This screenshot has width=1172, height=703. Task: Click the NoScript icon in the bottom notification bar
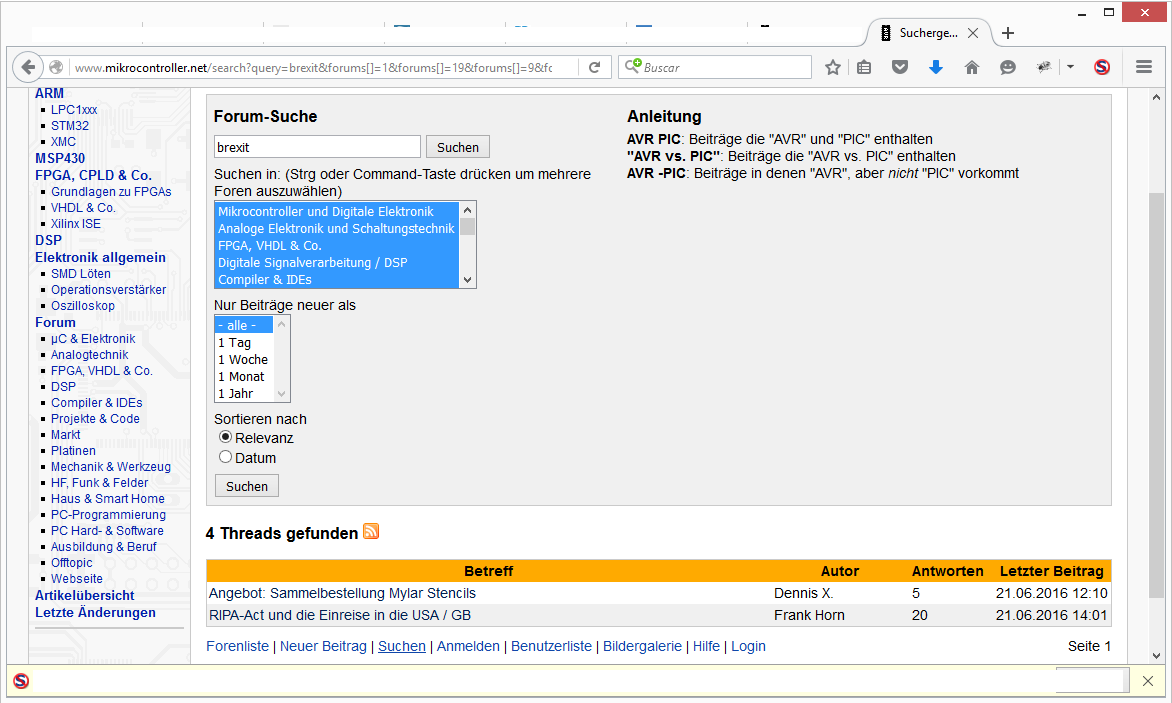[x=21, y=681]
